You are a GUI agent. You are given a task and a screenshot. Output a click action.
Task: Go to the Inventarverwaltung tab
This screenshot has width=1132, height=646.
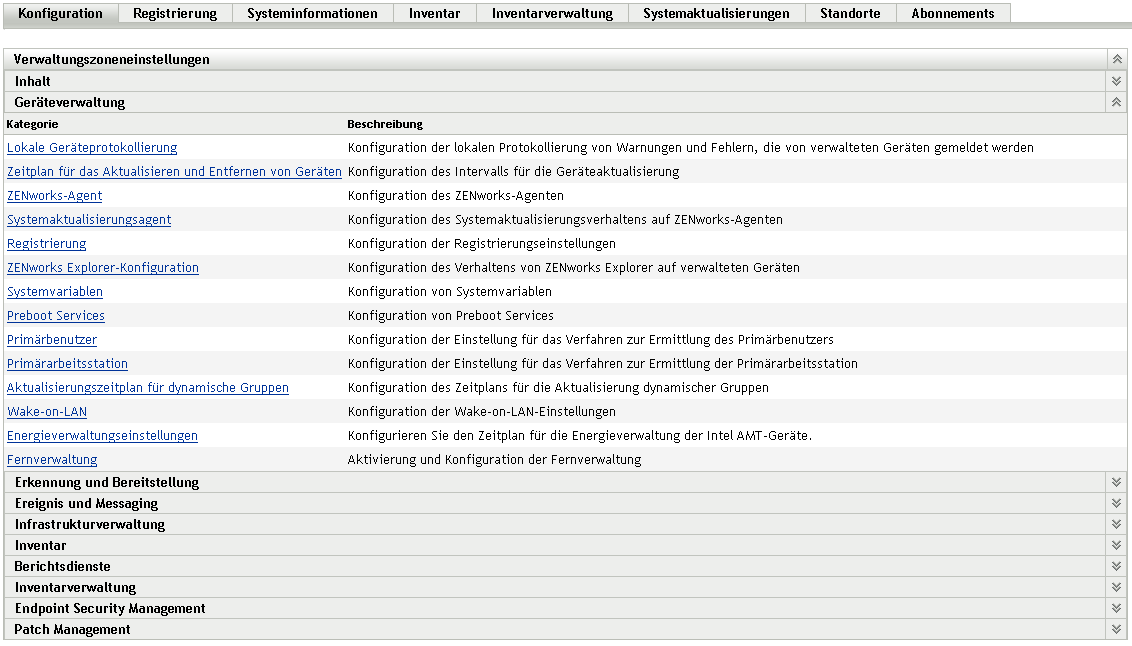pyautogui.click(x=552, y=14)
